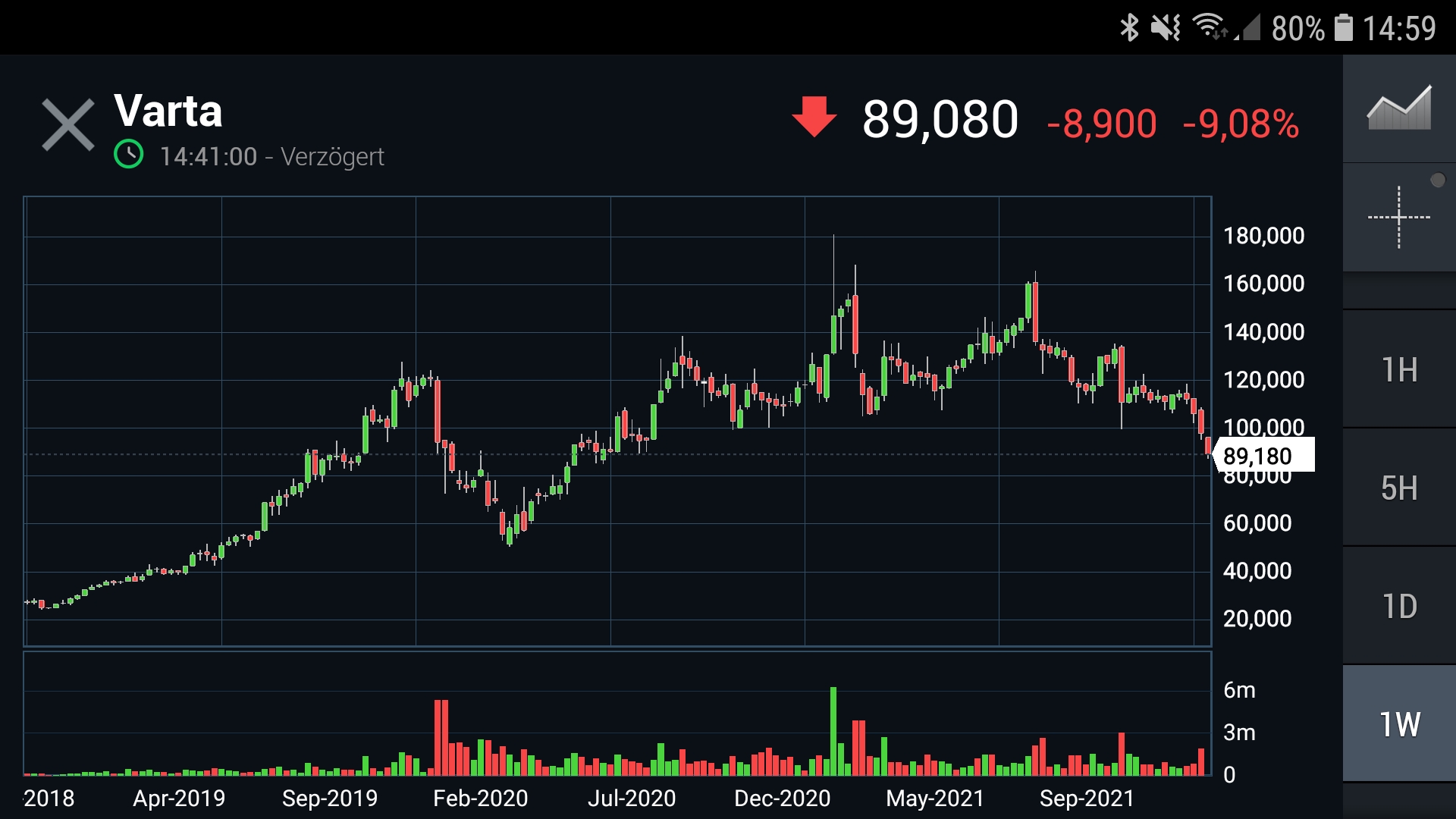Select the 5H interval
Viewport: 1456px width, 819px height.
click(1399, 488)
